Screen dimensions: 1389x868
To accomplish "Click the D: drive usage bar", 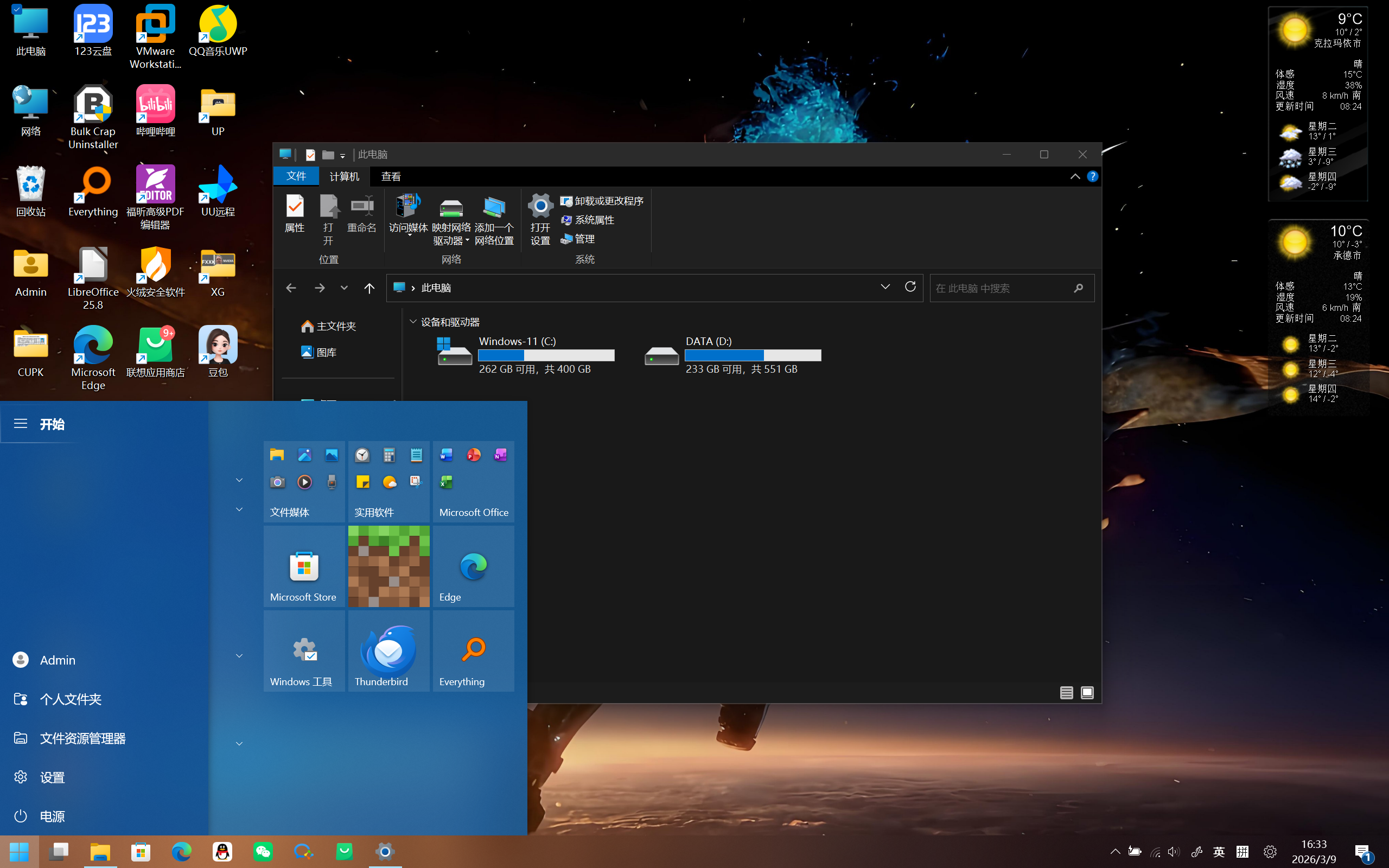I will [753, 355].
